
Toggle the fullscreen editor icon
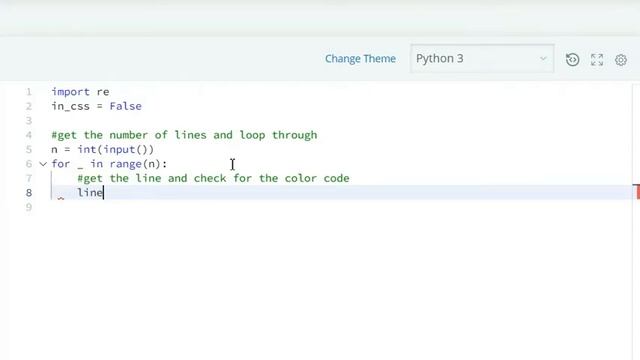pyautogui.click(x=597, y=60)
